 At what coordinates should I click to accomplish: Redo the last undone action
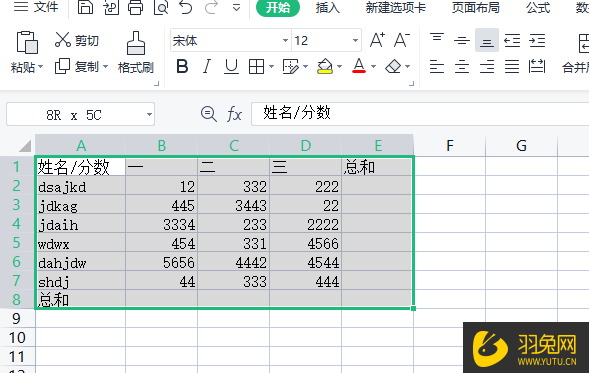211,7
